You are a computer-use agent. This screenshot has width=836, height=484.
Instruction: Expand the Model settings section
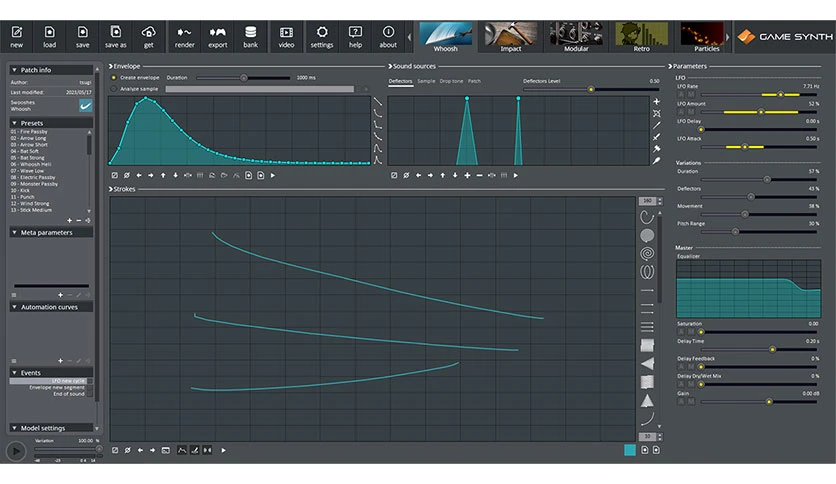[x=14, y=428]
